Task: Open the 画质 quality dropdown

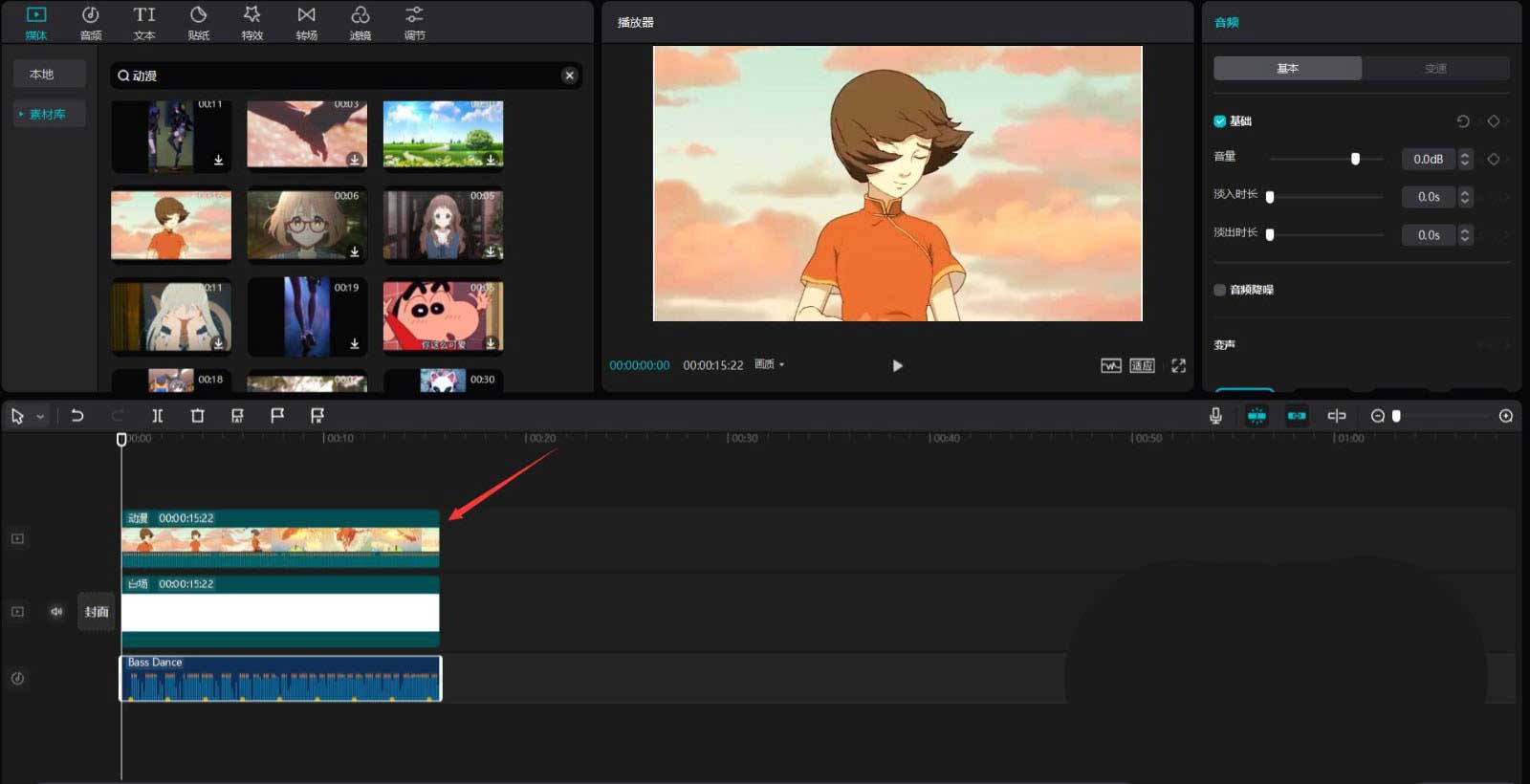Action: 769,364
